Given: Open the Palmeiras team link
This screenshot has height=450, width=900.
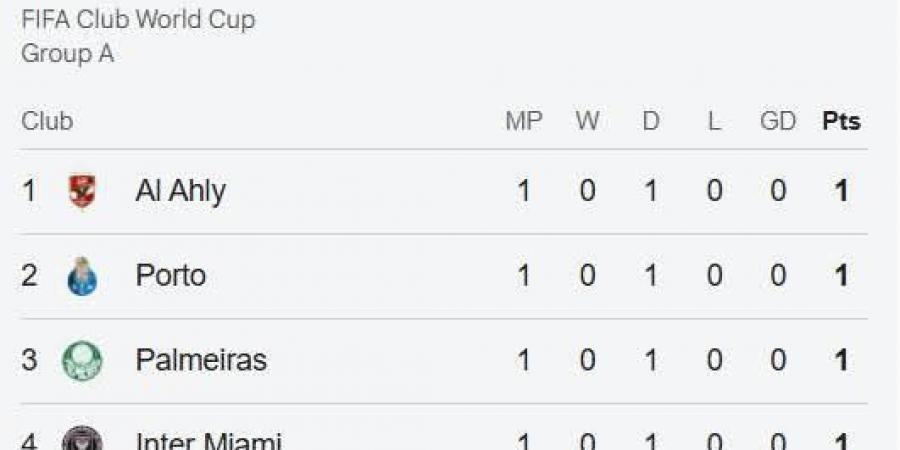Looking at the screenshot, I should [x=201, y=360].
